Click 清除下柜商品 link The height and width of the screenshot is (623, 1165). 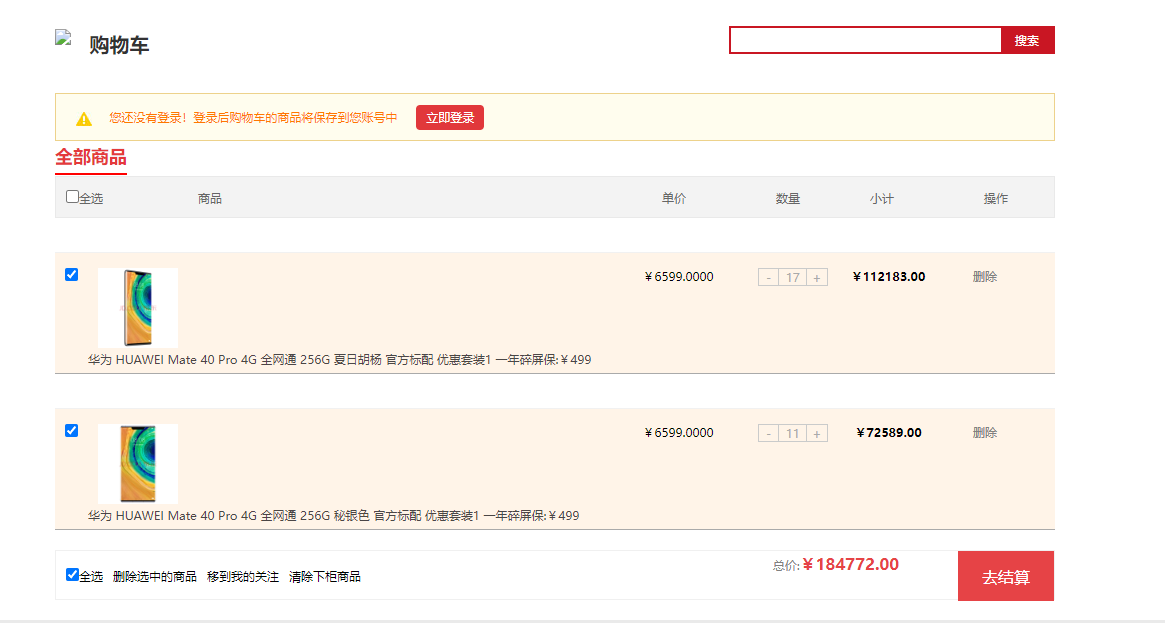tap(325, 577)
